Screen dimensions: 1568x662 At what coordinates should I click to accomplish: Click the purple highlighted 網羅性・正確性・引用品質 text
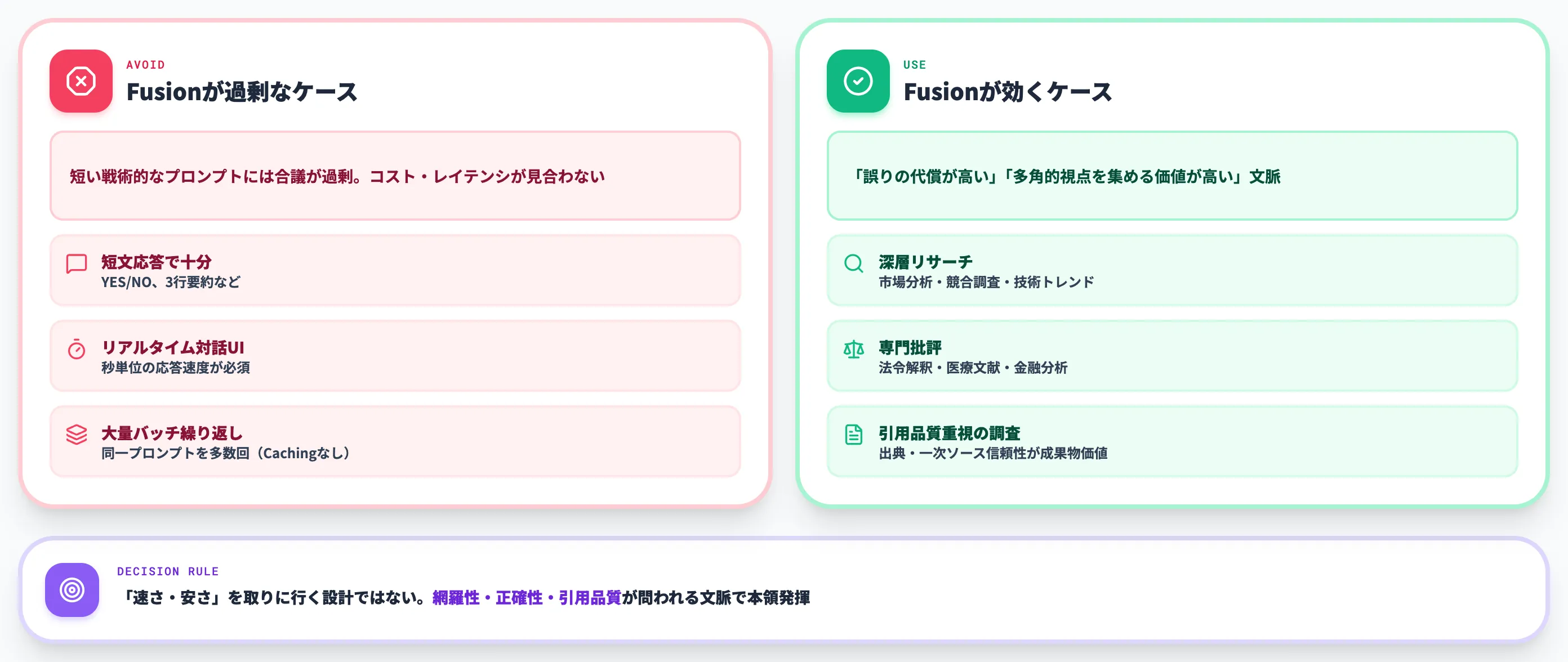pos(527,597)
